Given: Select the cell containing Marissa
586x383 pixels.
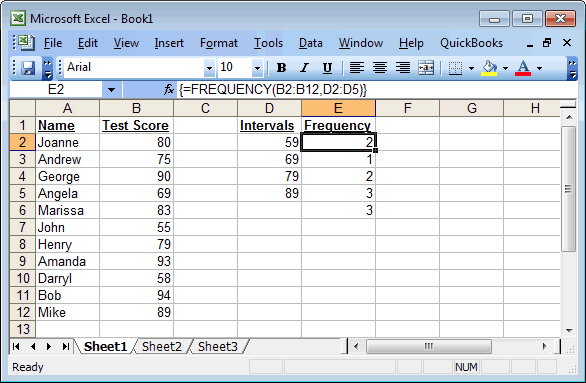Looking at the screenshot, I should [x=67, y=210].
